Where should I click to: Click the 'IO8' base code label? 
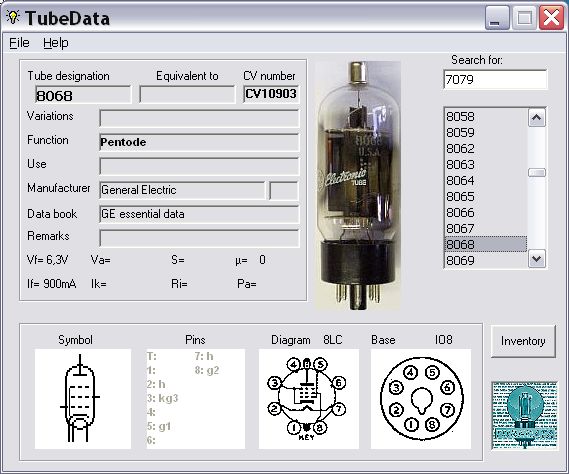click(x=443, y=340)
